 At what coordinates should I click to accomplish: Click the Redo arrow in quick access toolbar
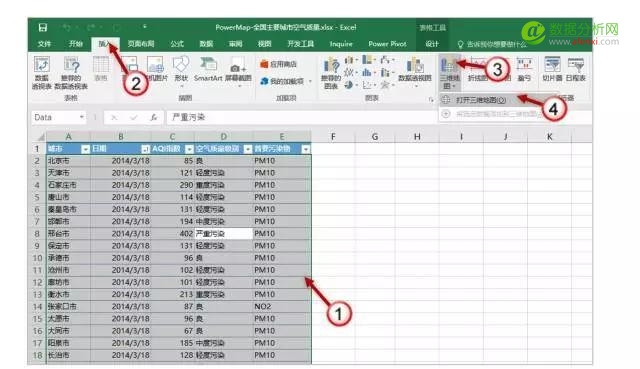(x=91, y=28)
